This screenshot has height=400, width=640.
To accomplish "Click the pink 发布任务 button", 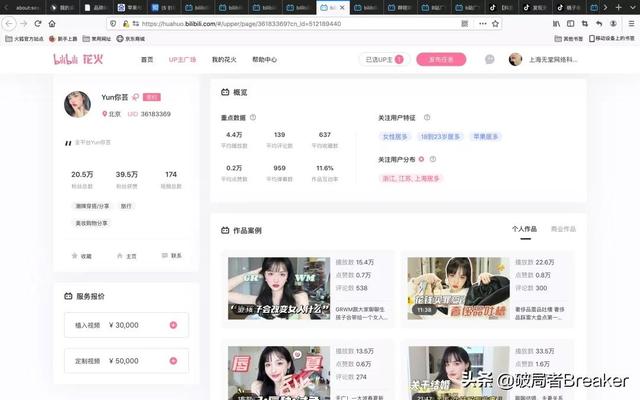I will pos(441,59).
